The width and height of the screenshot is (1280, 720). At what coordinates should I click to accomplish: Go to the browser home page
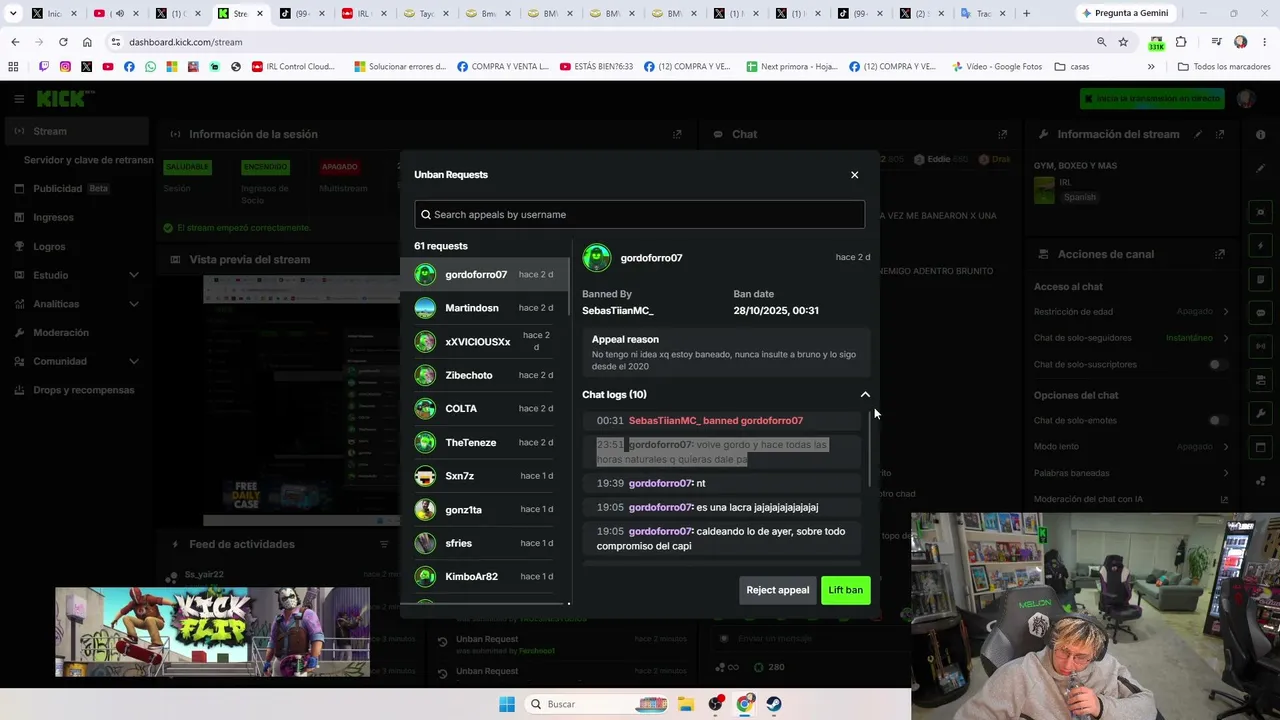87,42
